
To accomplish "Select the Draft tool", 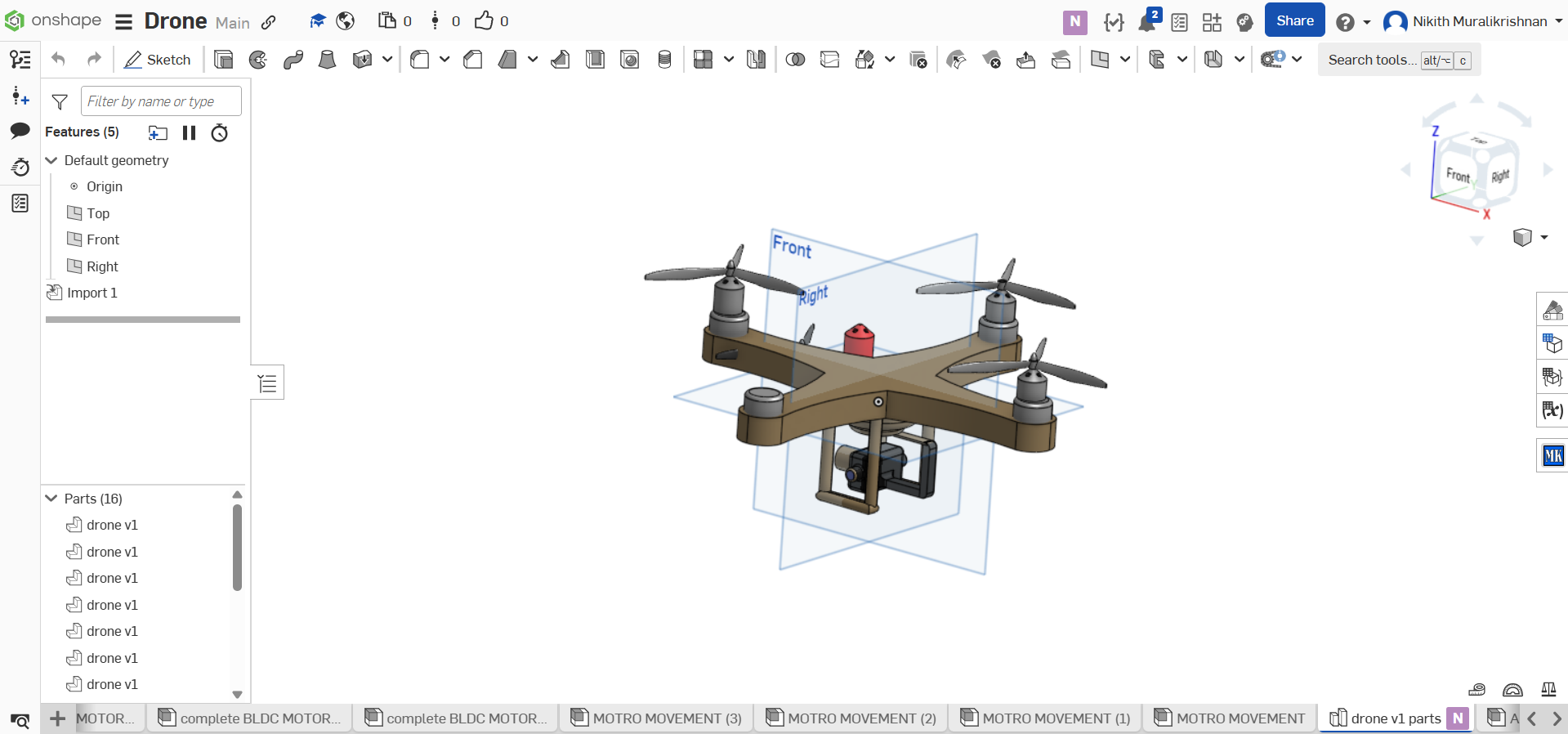I will point(507,60).
